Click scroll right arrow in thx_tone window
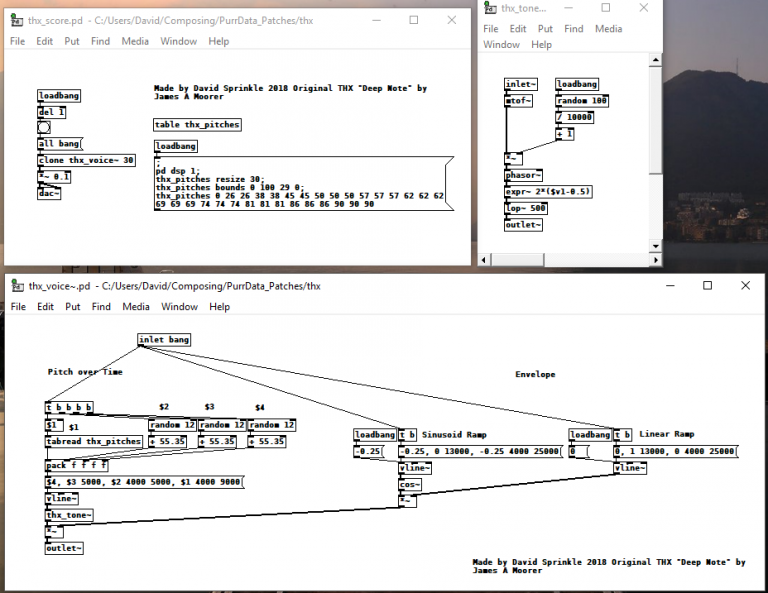Viewport: 768px width, 593px height. pyautogui.click(x=655, y=260)
